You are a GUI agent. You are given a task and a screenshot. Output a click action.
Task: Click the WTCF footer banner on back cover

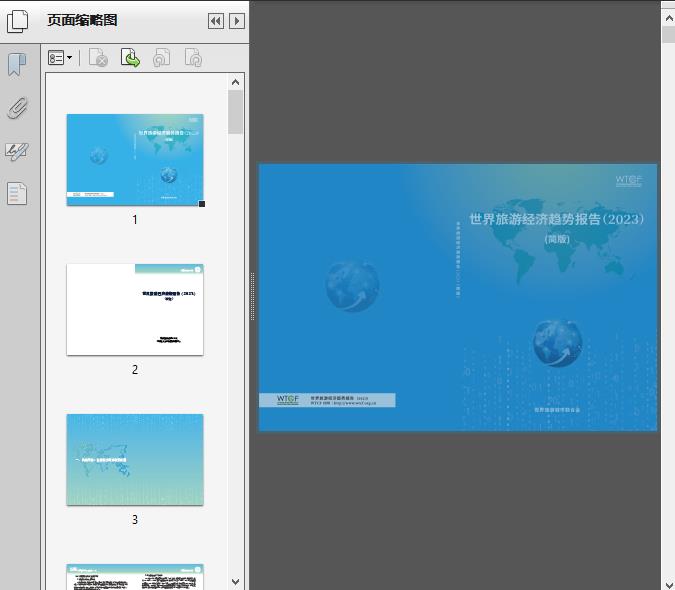coord(327,400)
